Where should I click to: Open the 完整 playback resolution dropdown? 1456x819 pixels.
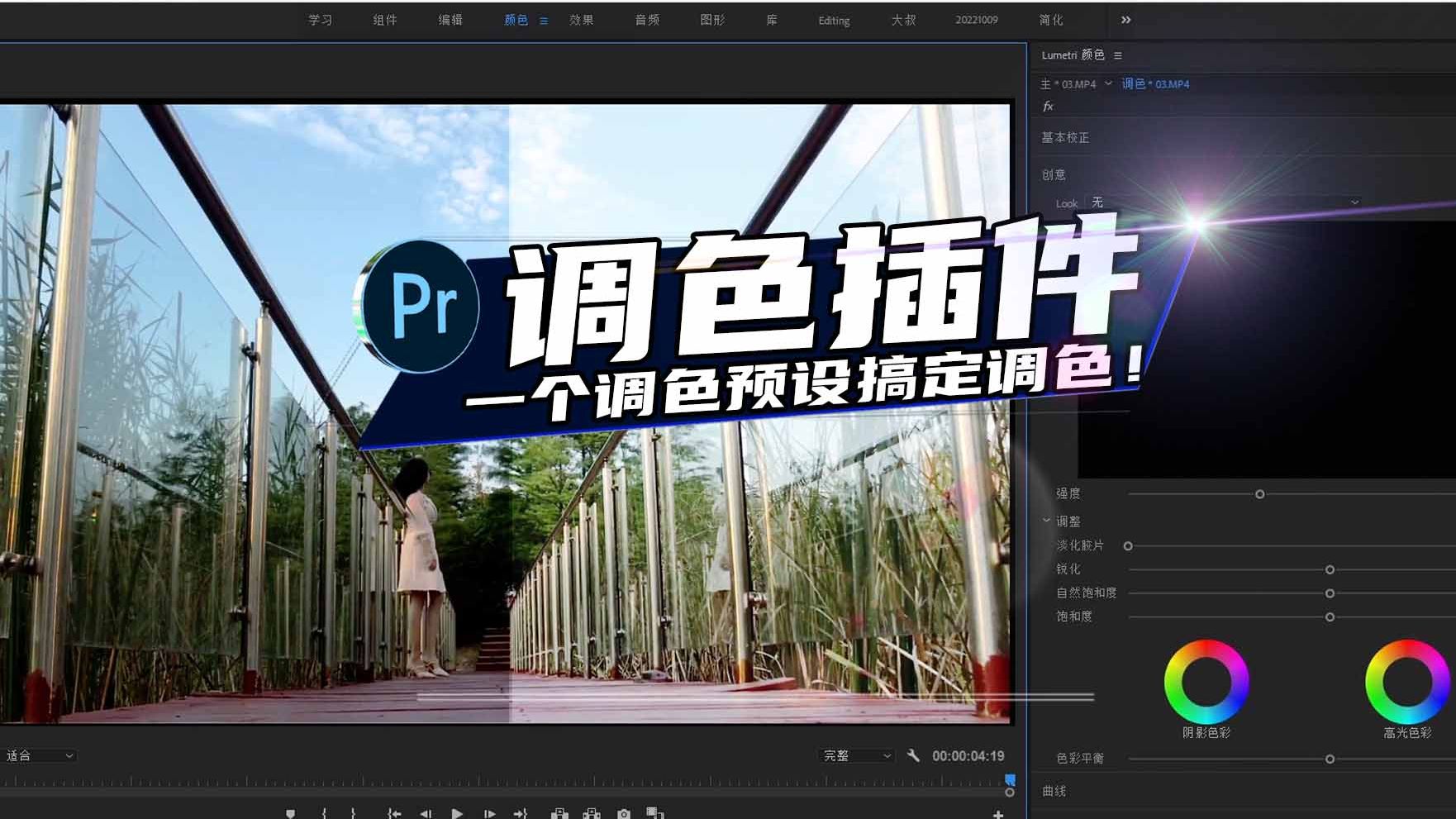pos(854,755)
